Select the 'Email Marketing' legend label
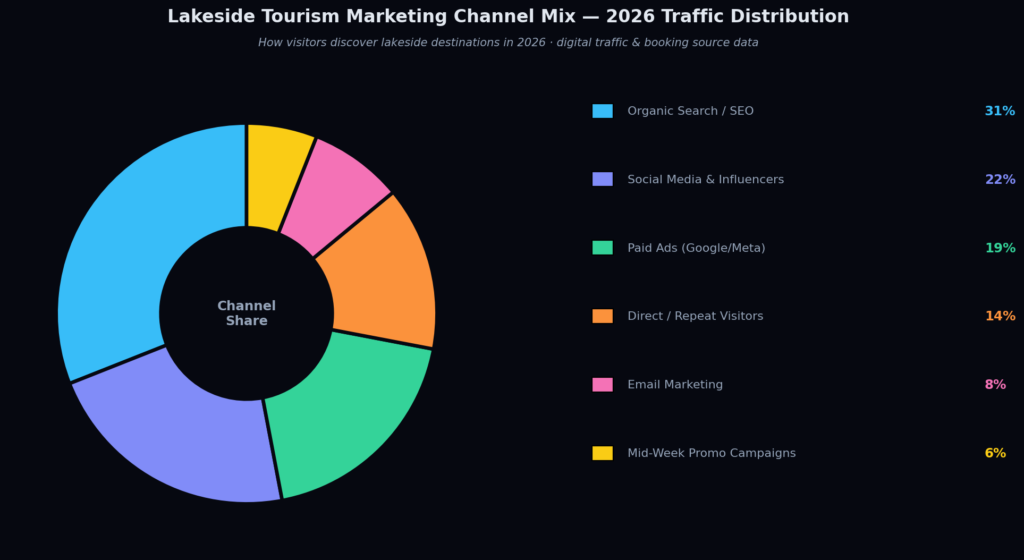Viewport: 1024px width, 560px height. coord(675,384)
